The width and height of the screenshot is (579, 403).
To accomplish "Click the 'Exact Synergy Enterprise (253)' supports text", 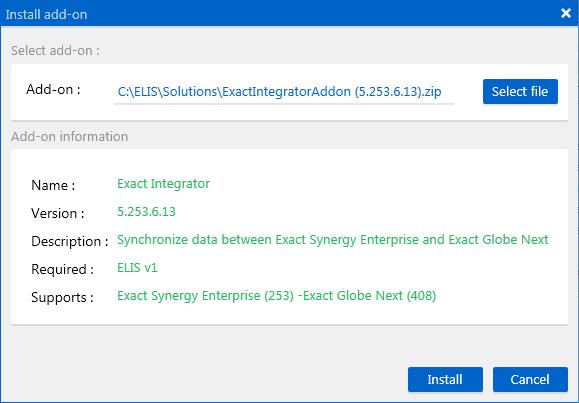I will point(205,296).
